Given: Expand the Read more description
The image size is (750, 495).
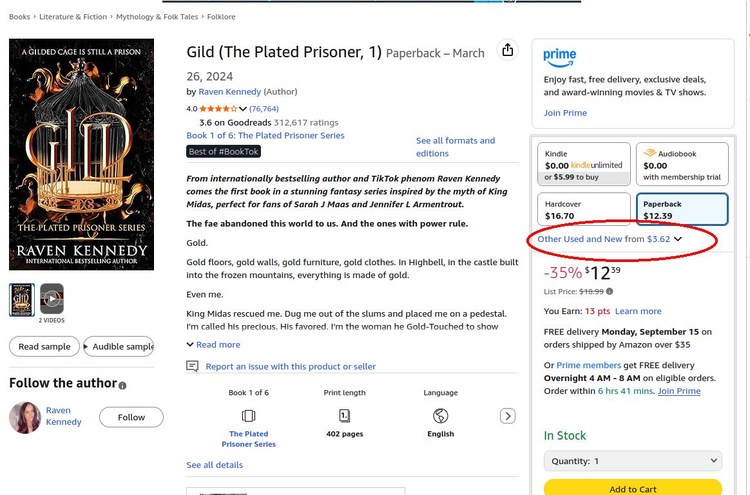Looking at the screenshot, I should point(213,344).
